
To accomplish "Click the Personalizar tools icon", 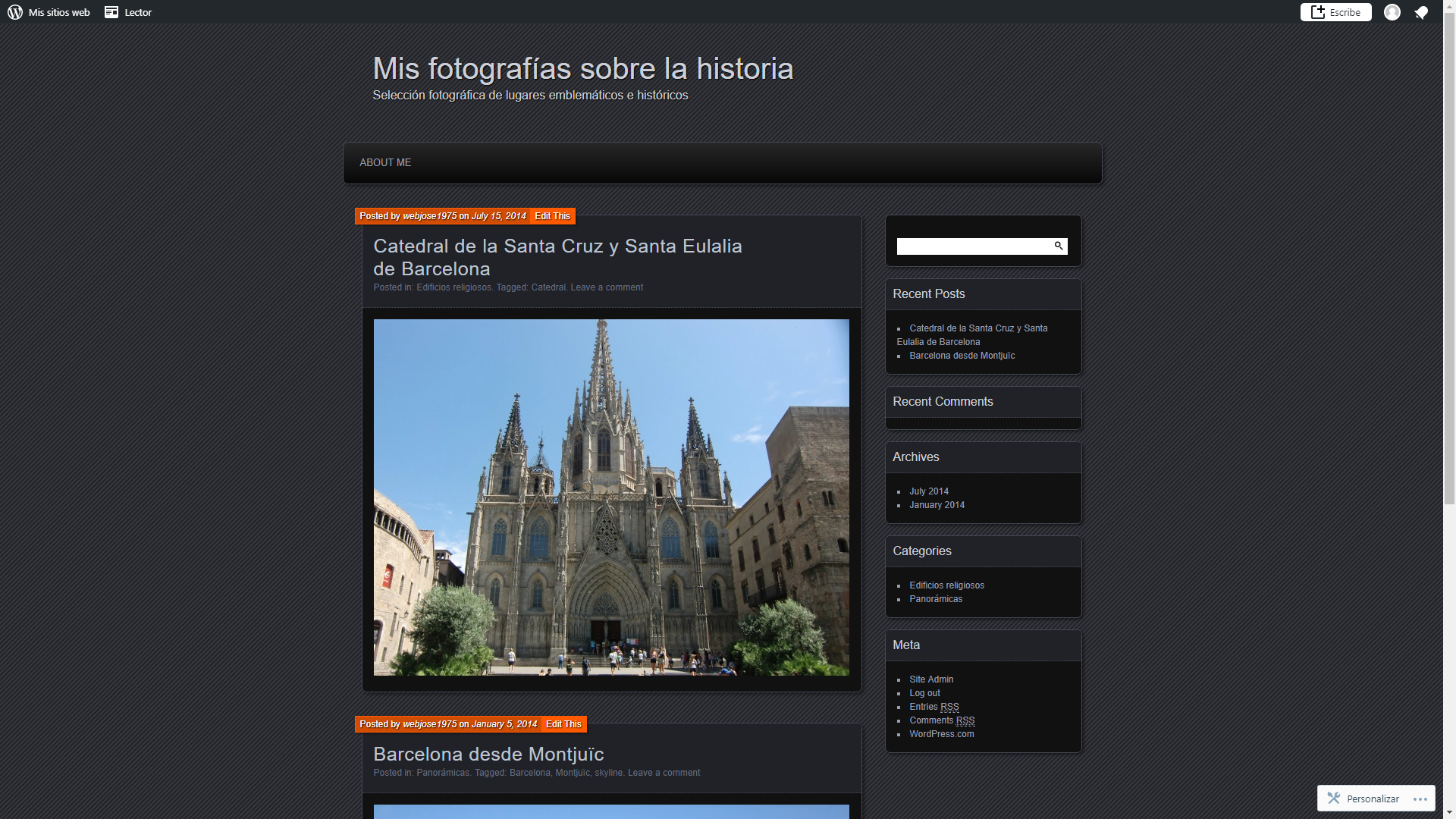I will [1334, 798].
